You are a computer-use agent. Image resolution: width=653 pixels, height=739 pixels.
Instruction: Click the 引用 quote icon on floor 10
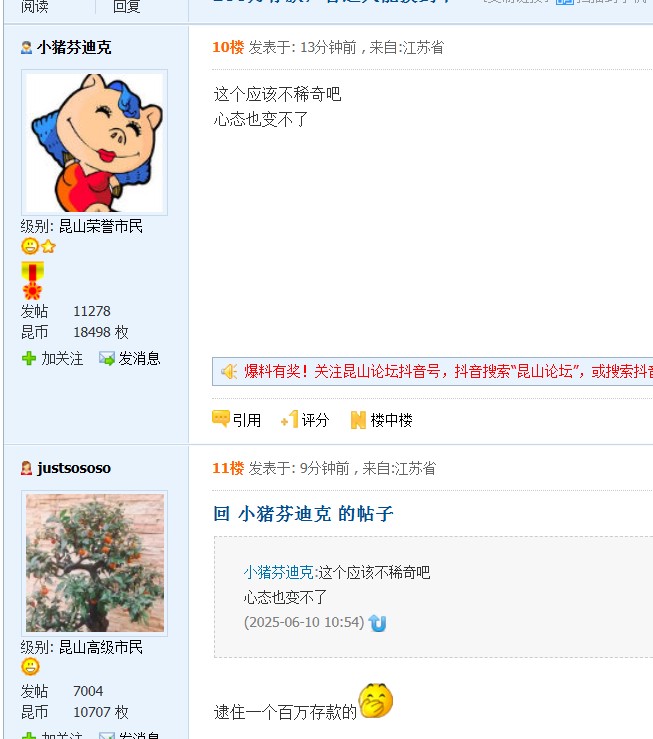220,419
